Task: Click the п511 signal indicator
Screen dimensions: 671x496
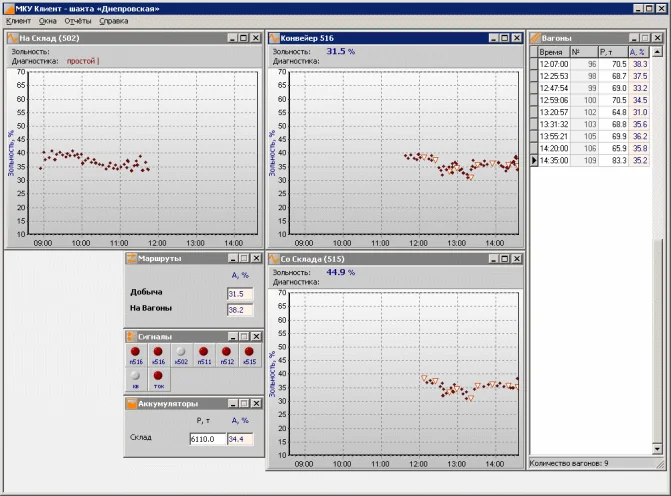Action: click(x=204, y=353)
